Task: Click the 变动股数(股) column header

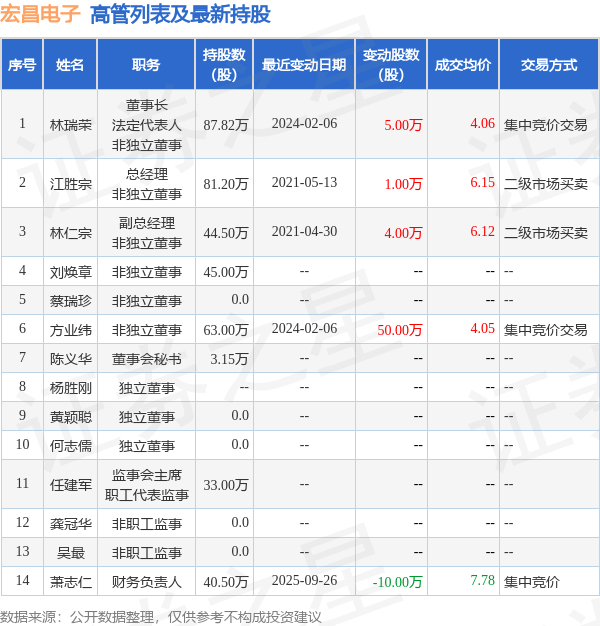Action: coord(391,65)
